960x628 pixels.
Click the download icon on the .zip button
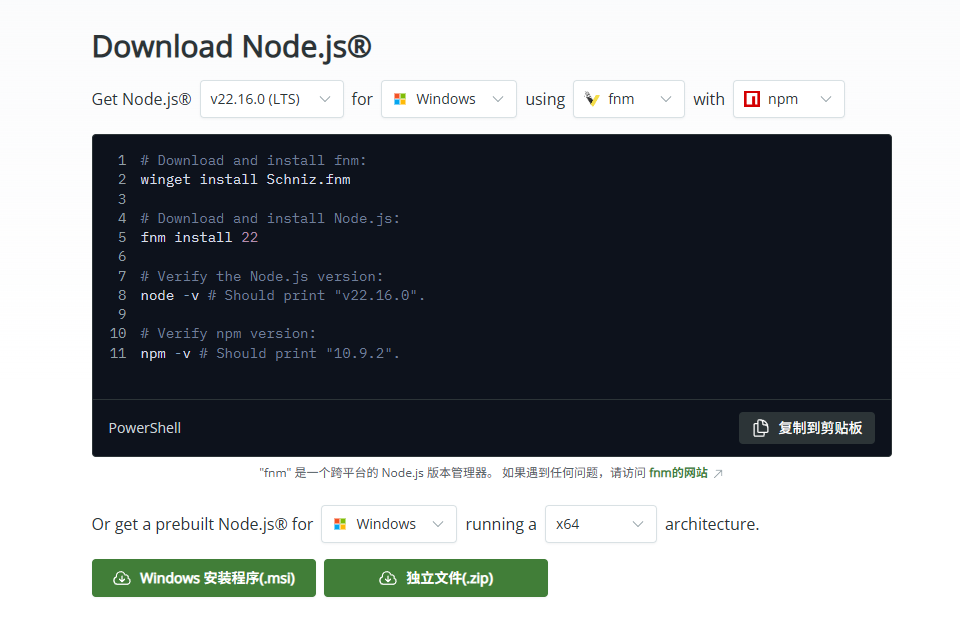tap(388, 578)
